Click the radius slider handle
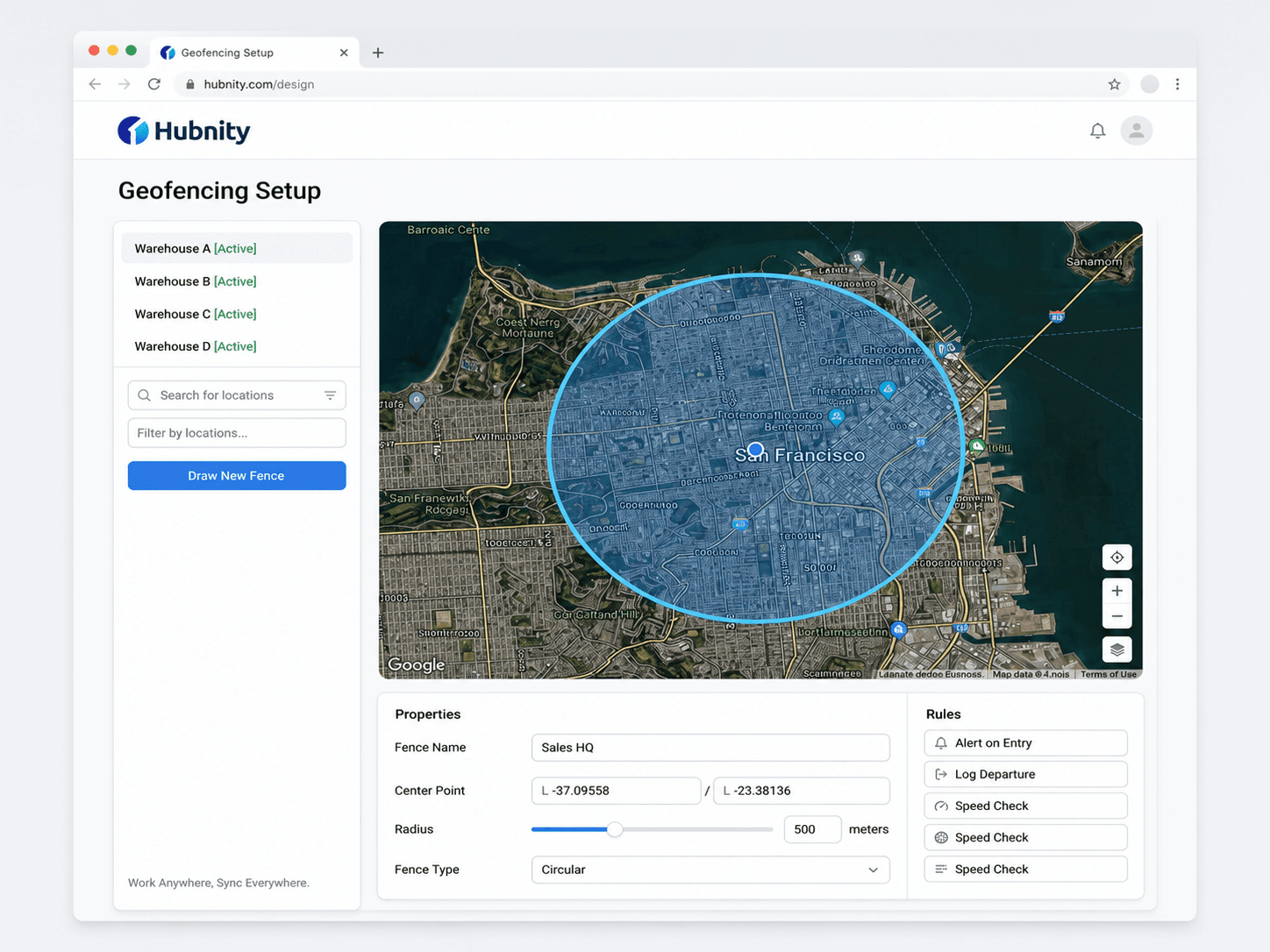Image resolution: width=1270 pixels, height=952 pixels. (615, 829)
